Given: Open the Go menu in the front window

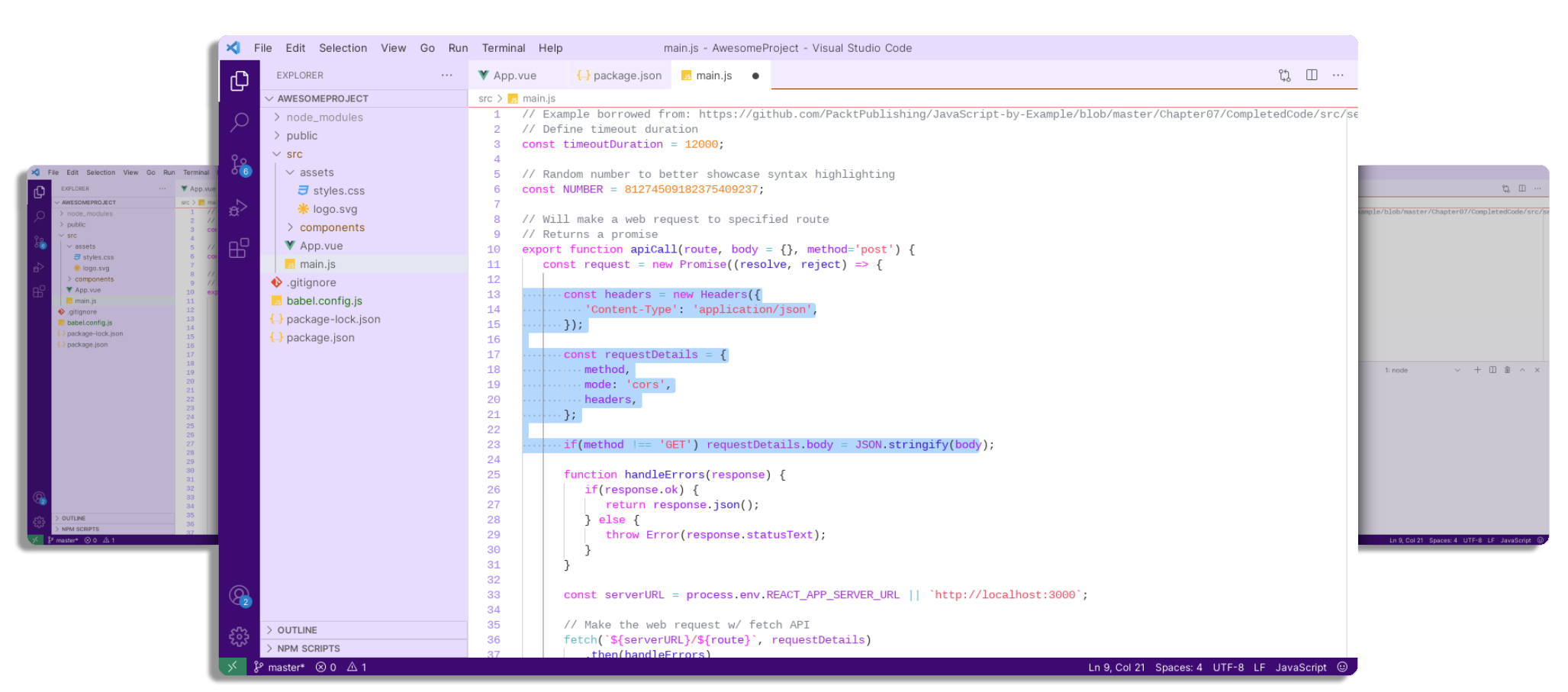Looking at the screenshot, I should pos(427,47).
